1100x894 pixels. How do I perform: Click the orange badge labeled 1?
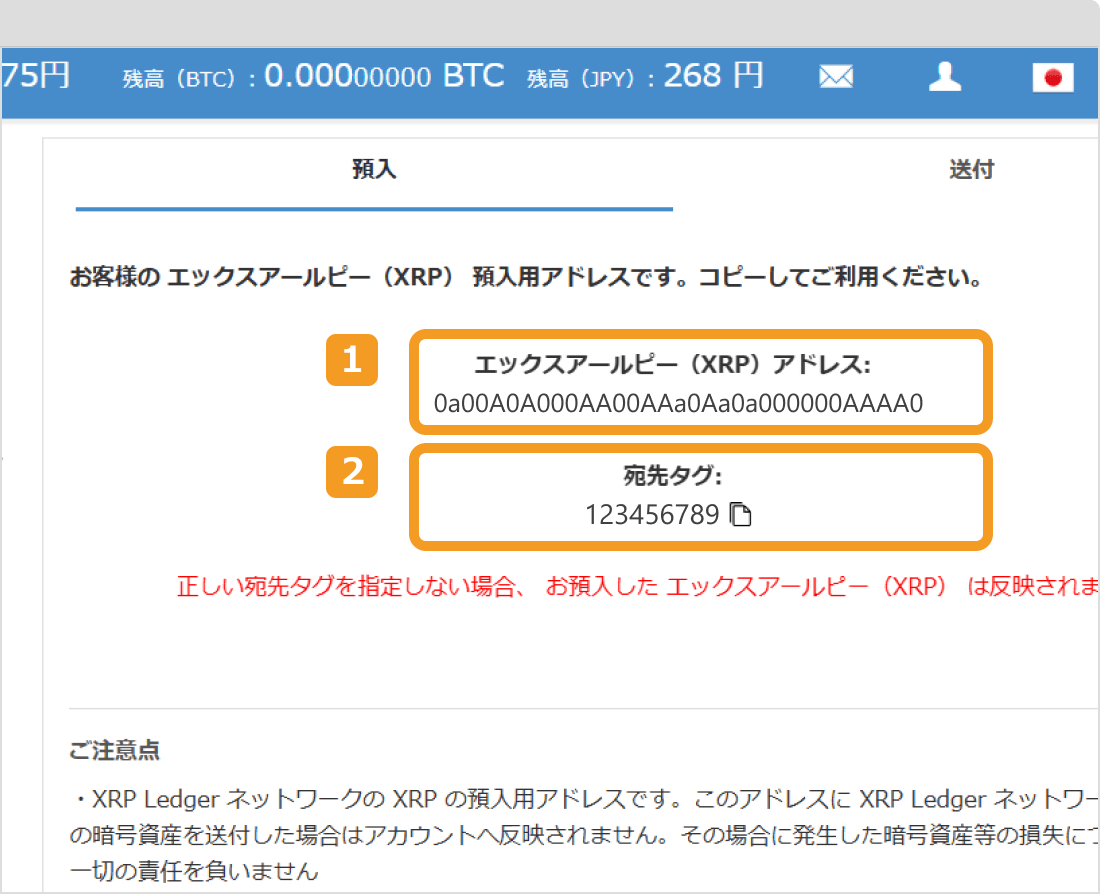pos(352,358)
